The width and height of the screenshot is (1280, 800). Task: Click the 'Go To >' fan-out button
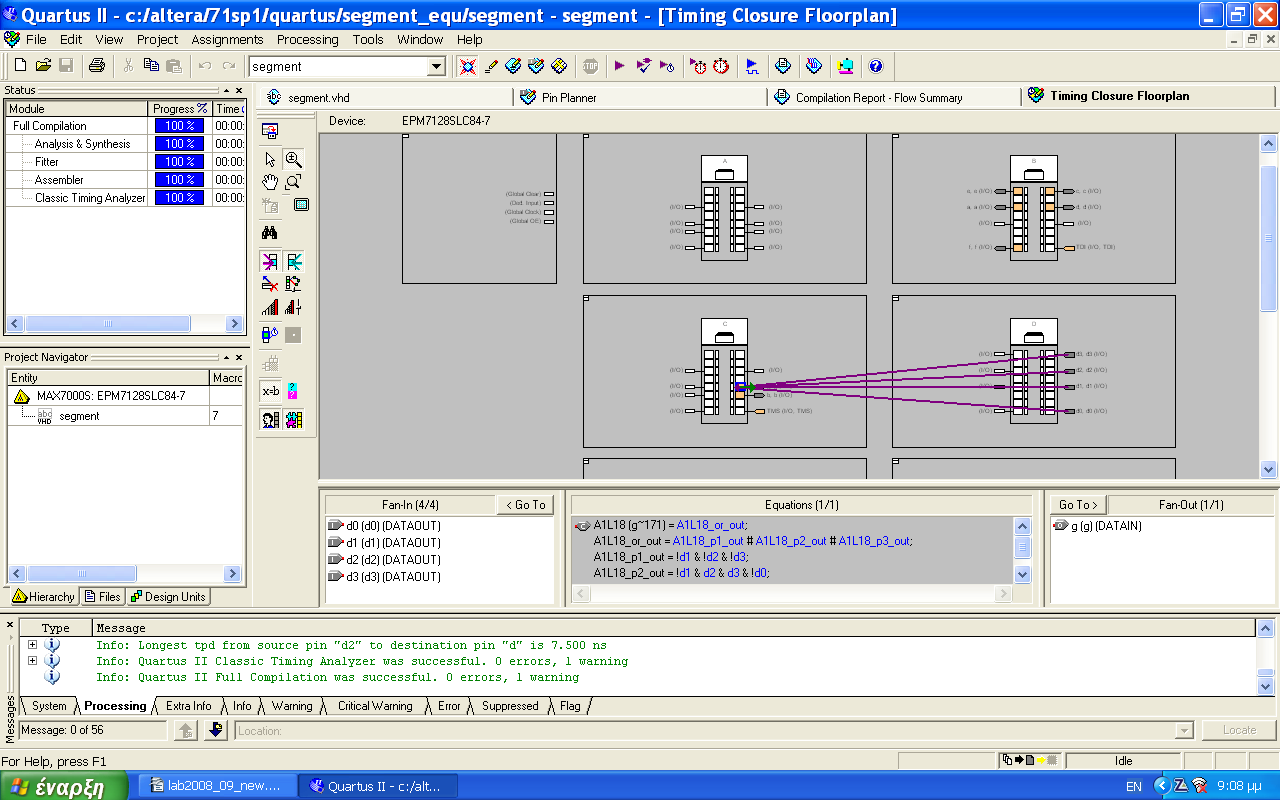click(1079, 505)
